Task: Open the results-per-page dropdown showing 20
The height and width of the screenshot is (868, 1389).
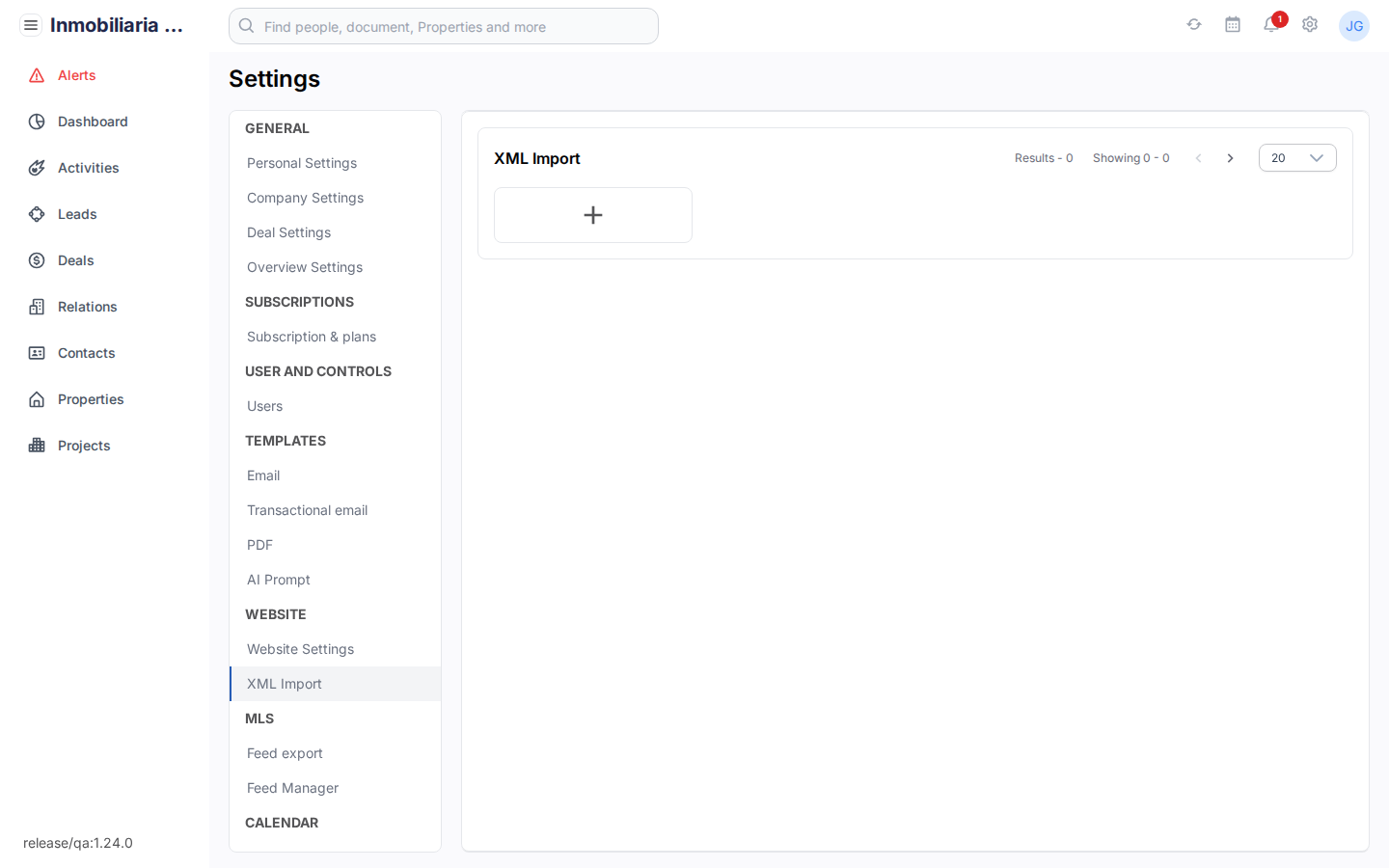Action: click(1297, 157)
